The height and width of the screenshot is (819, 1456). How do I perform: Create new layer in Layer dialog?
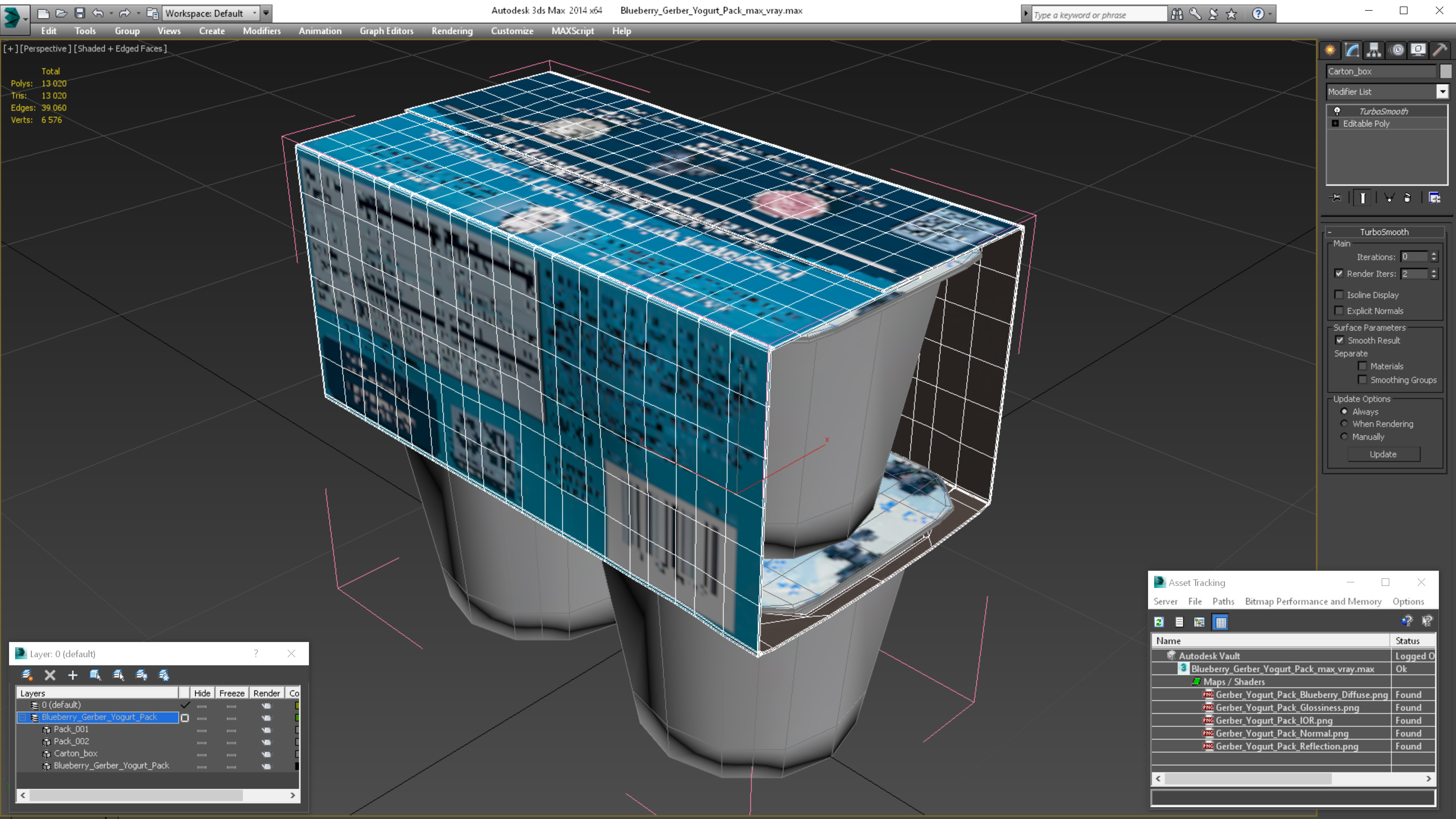pos(27,675)
